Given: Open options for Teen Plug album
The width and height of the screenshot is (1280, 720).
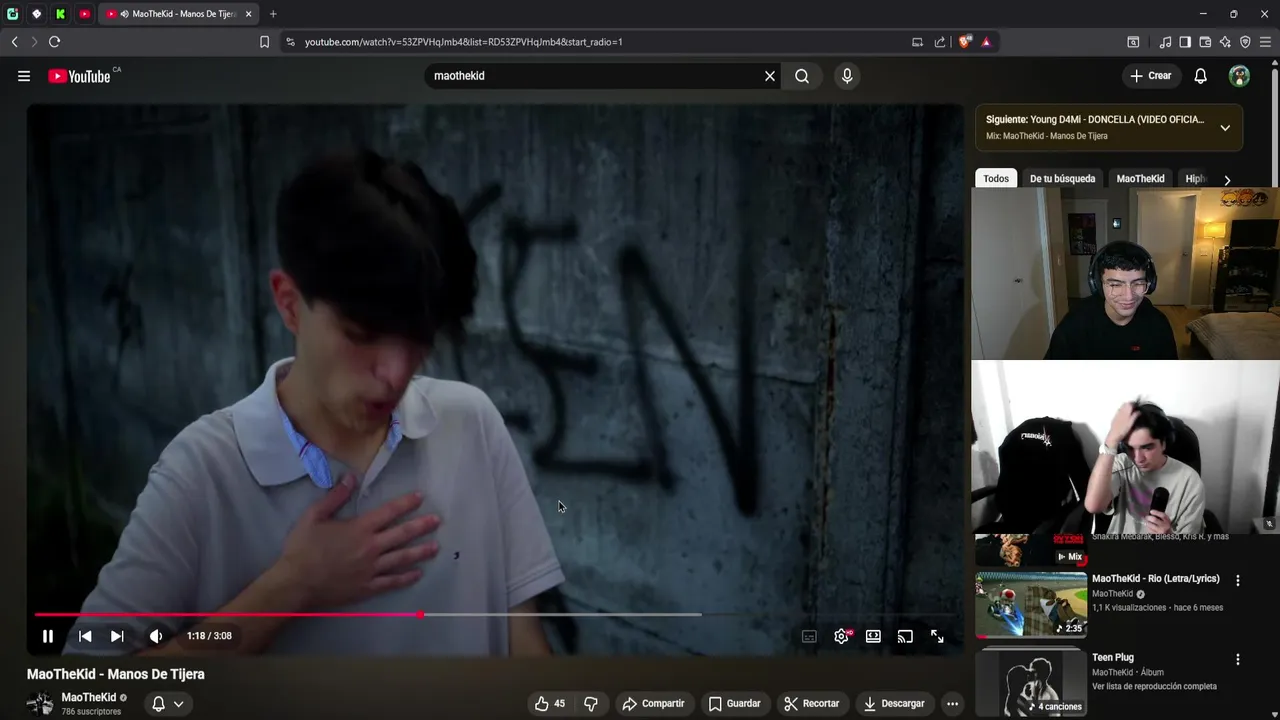Looking at the screenshot, I should click(x=1238, y=660).
